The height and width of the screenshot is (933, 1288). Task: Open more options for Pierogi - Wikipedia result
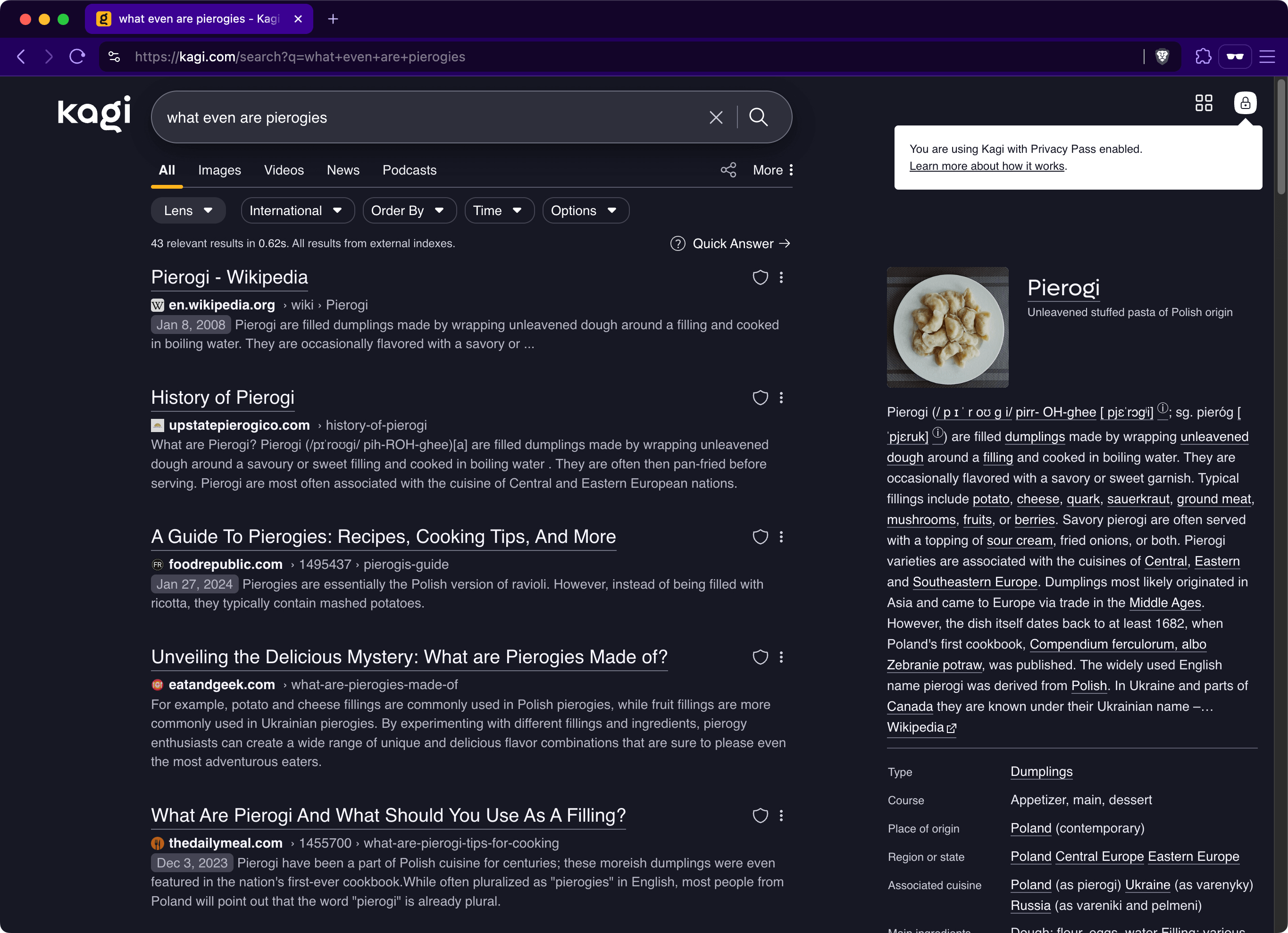(781, 277)
